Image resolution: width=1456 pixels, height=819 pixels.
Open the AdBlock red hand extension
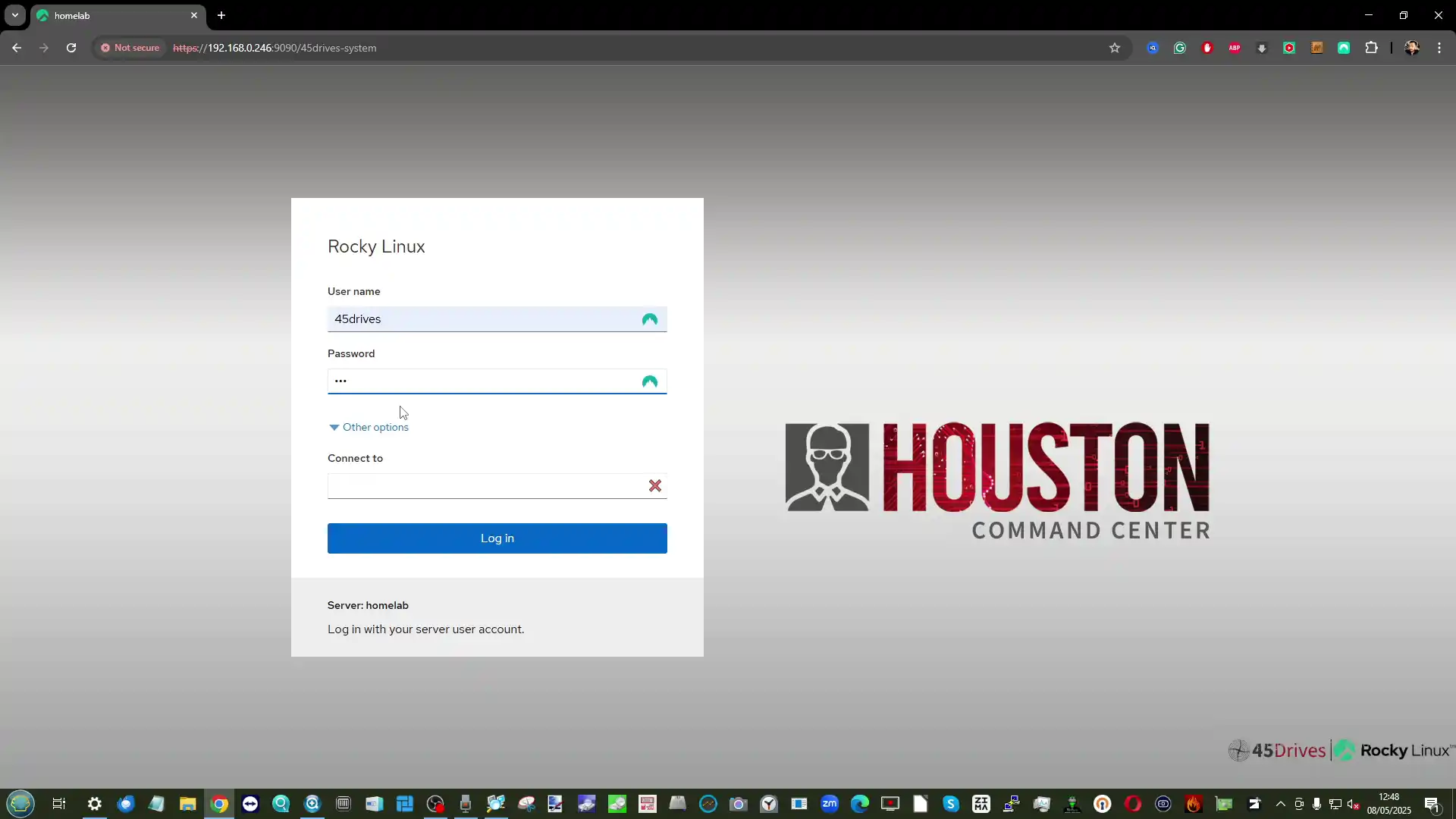1207,48
